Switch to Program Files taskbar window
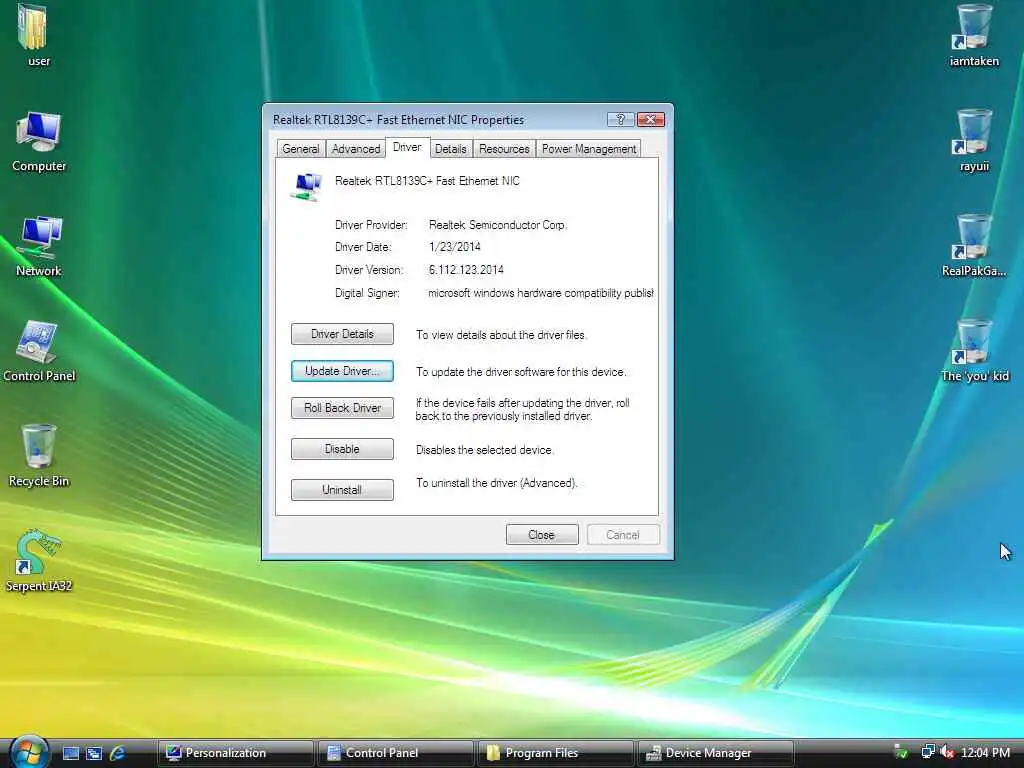Screen dimensions: 1024x768 (555, 753)
